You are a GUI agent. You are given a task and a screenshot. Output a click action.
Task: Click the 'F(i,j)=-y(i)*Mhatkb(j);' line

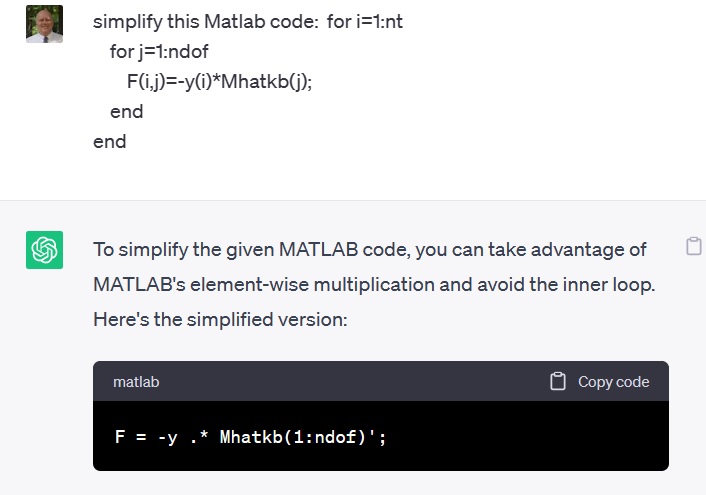pyautogui.click(x=219, y=82)
